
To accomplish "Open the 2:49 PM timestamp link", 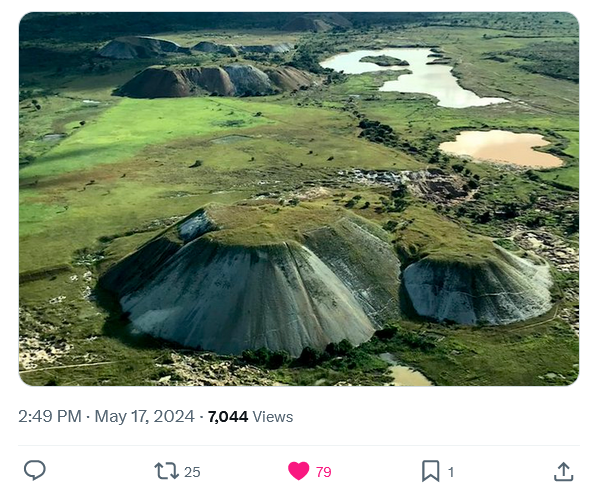I will click(x=50, y=417).
